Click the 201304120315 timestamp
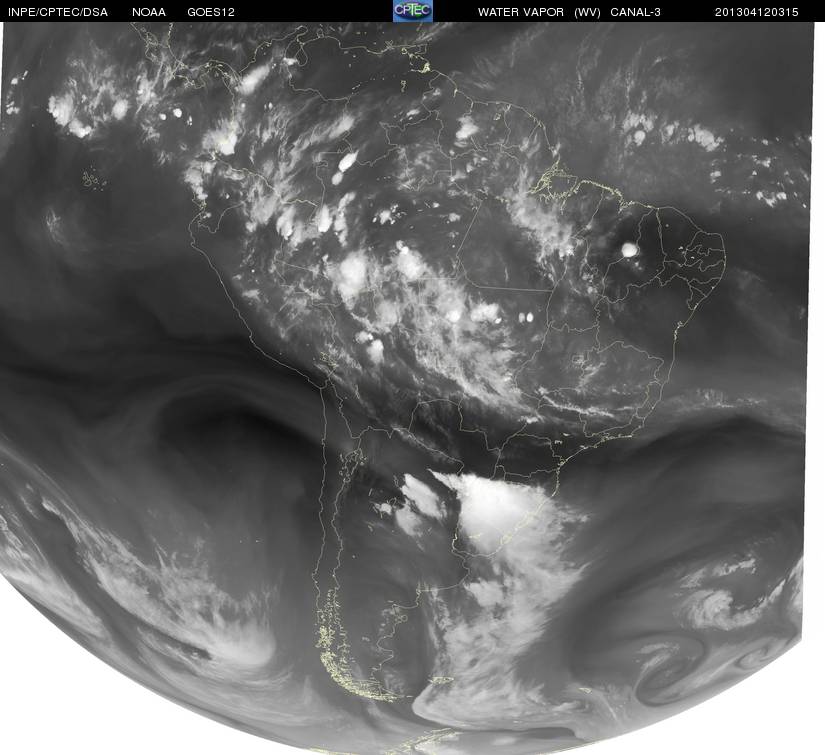825x755 pixels. [757, 12]
